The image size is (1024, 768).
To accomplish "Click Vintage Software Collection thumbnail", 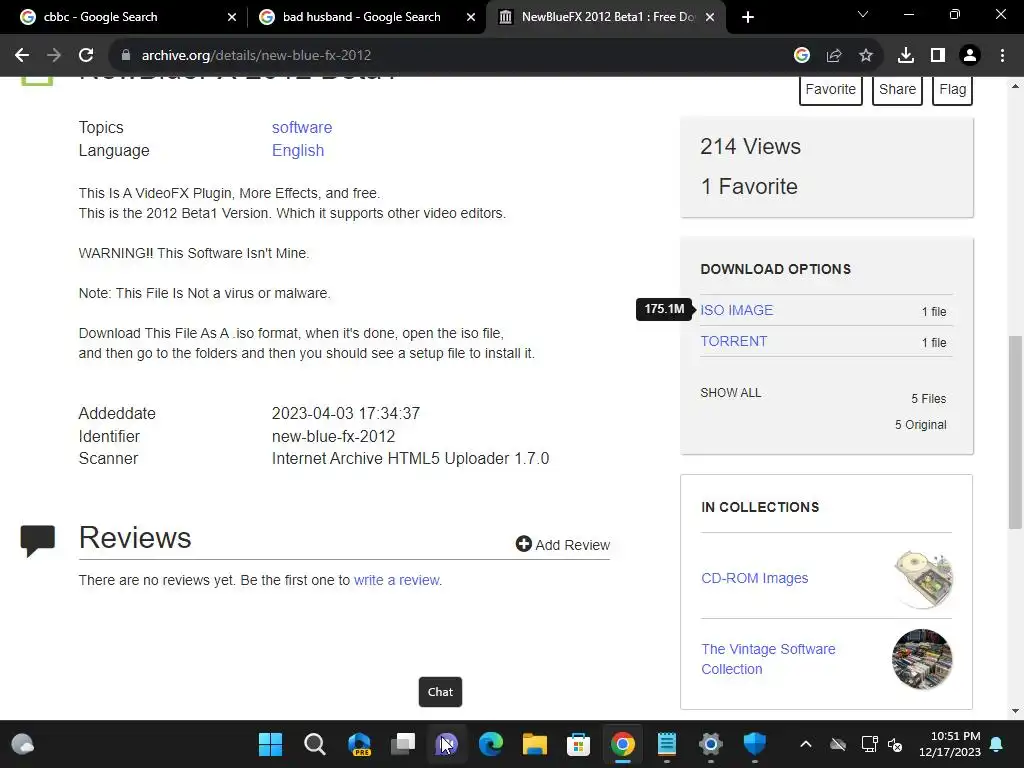I will click(921, 659).
